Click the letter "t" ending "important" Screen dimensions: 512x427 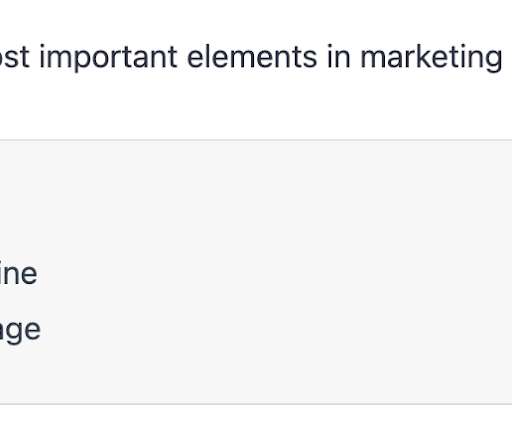pyautogui.click(x=172, y=58)
